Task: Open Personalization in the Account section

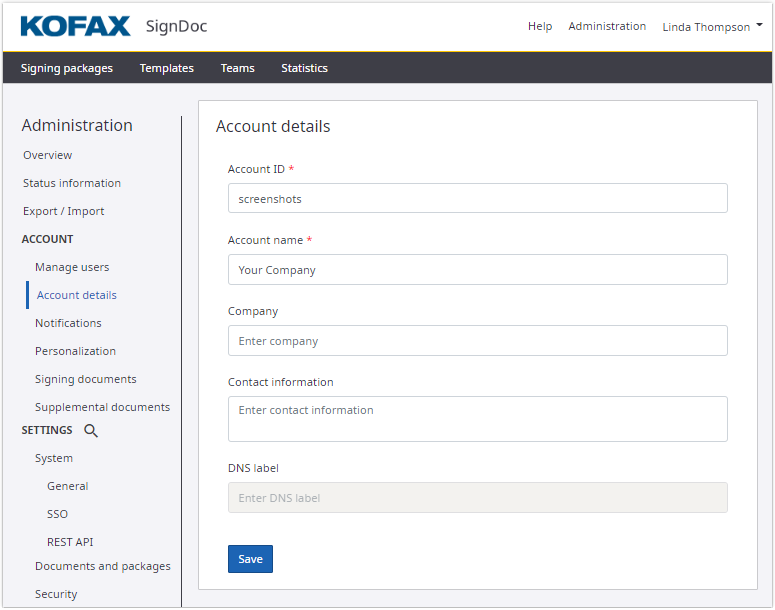Action: tap(75, 351)
